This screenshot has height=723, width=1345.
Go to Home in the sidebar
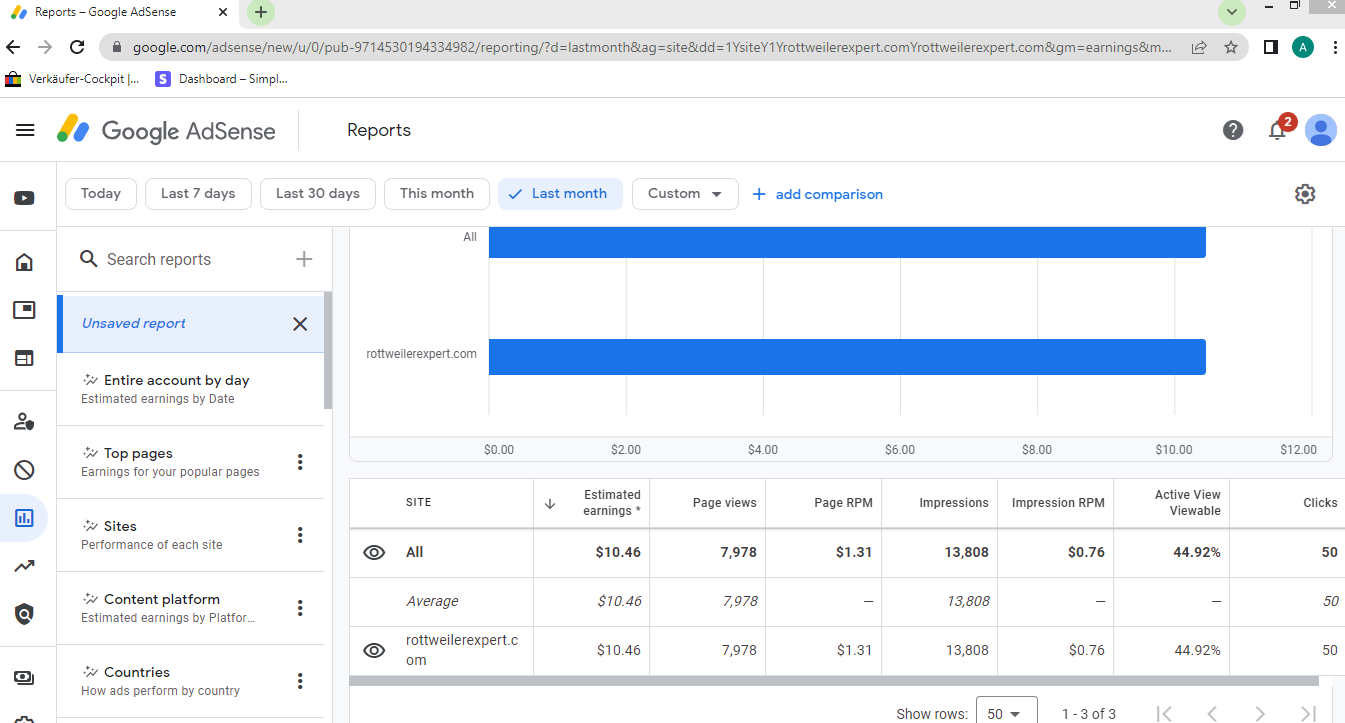[24, 262]
